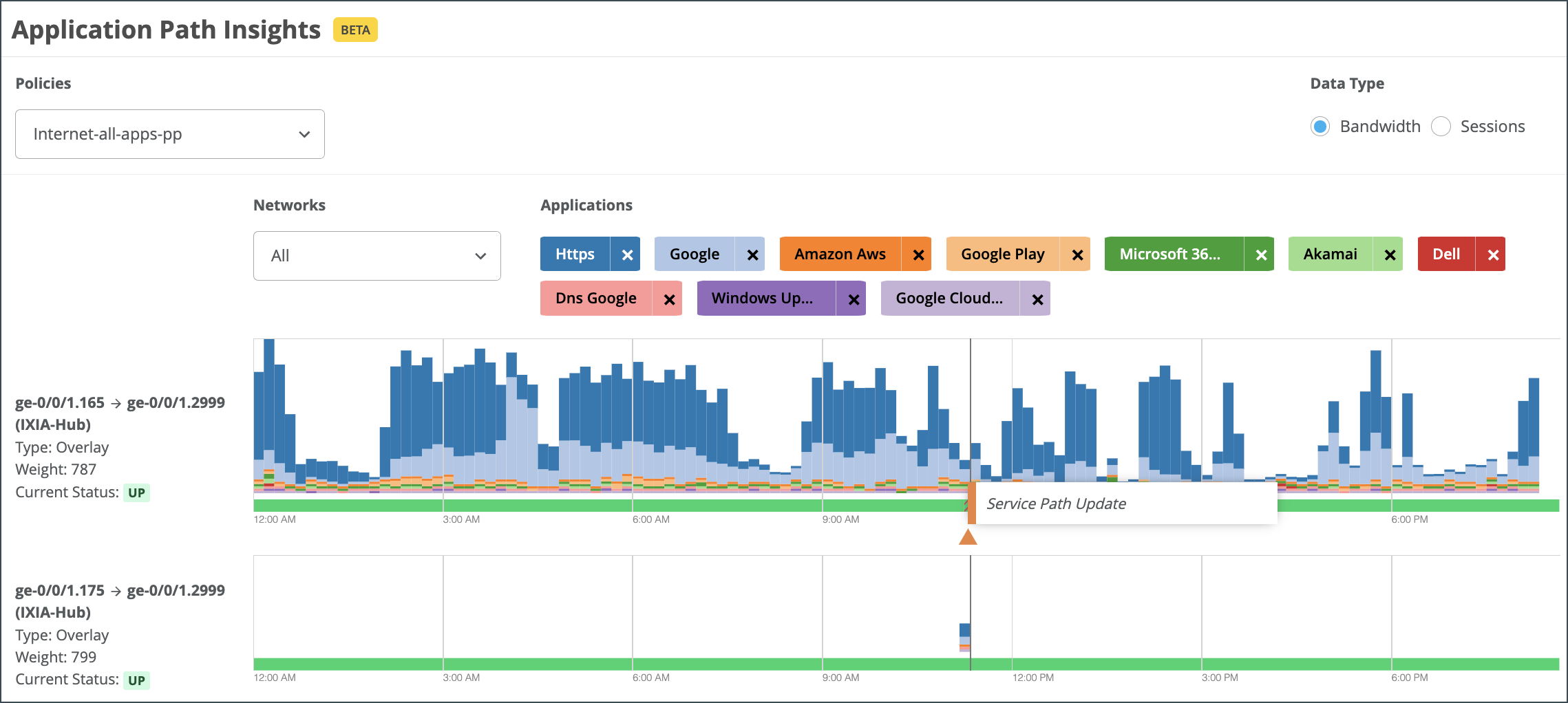
Task: Remove the Google Cloud application tag
Action: click(x=1037, y=299)
